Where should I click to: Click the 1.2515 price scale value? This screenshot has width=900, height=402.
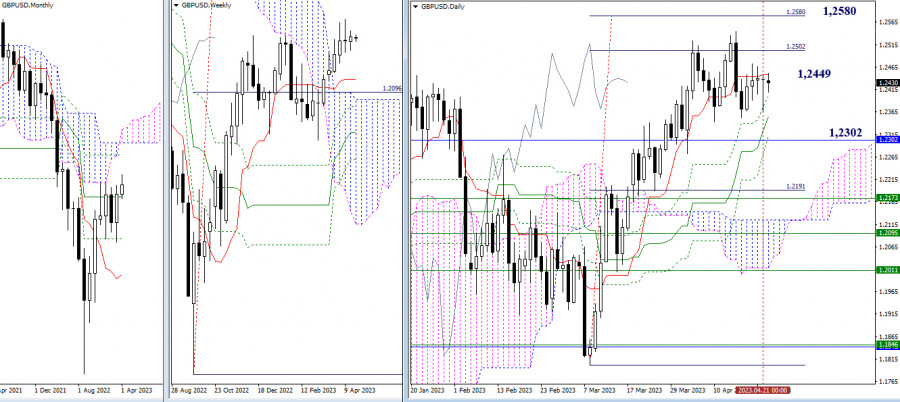coord(889,45)
